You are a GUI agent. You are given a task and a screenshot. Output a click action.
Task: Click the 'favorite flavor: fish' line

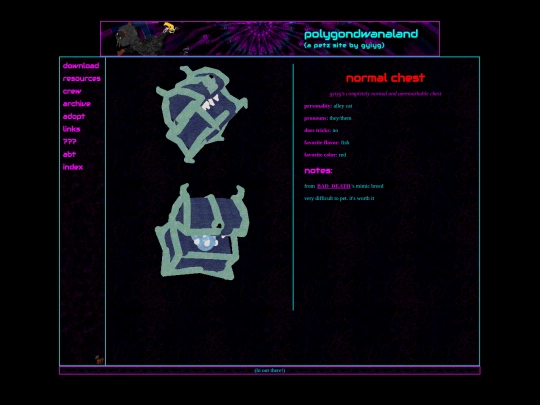(x=326, y=143)
